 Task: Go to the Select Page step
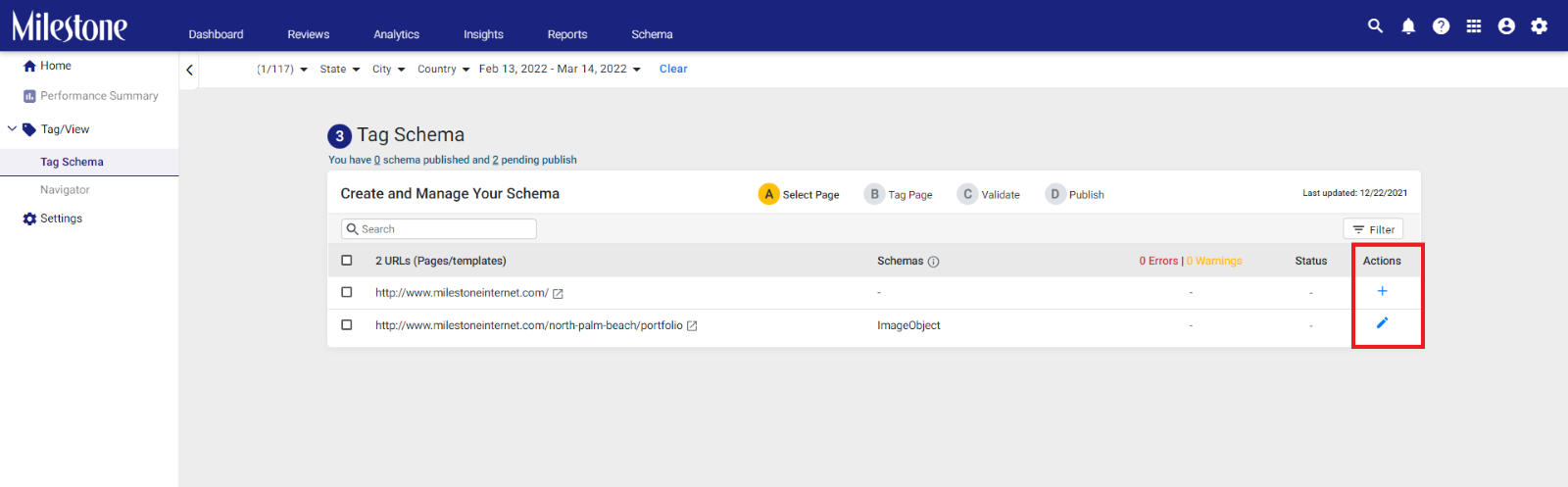[810, 195]
